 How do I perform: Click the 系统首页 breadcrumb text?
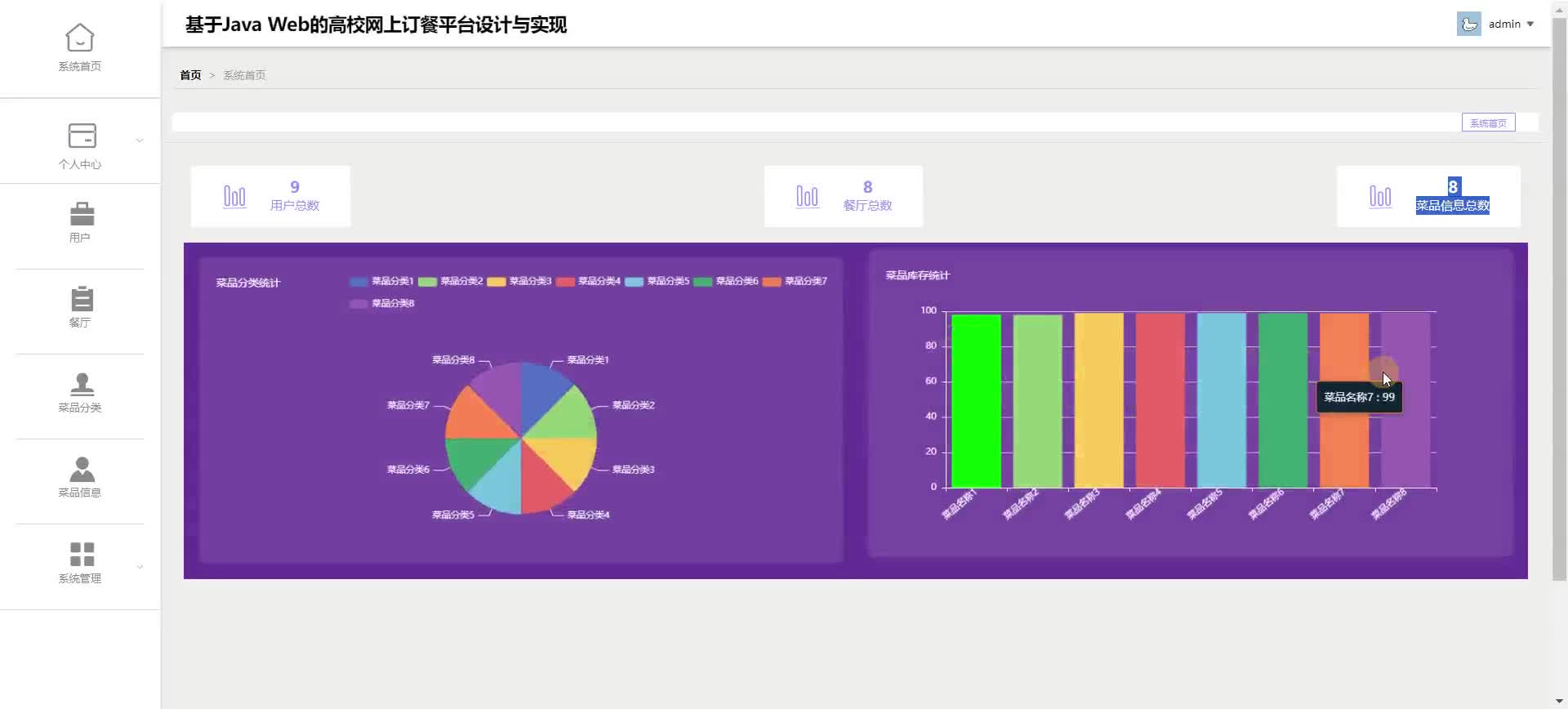point(245,75)
